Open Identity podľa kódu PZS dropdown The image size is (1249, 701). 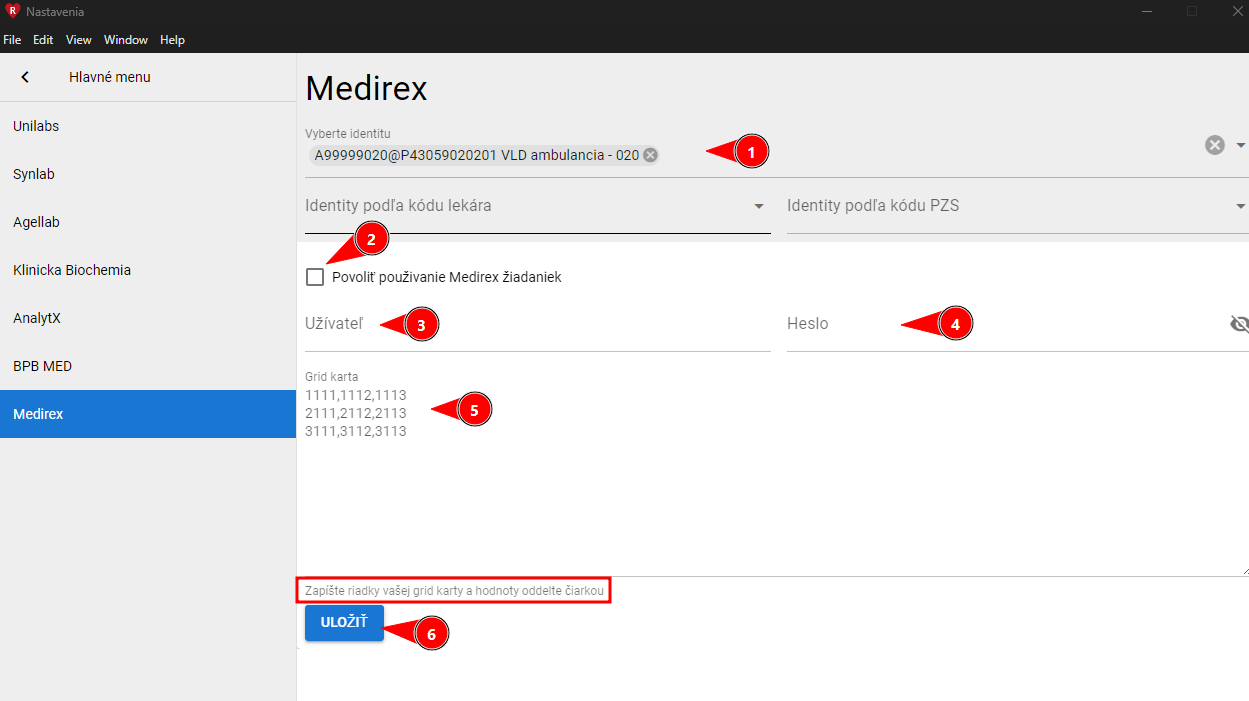pyautogui.click(x=1018, y=206)
